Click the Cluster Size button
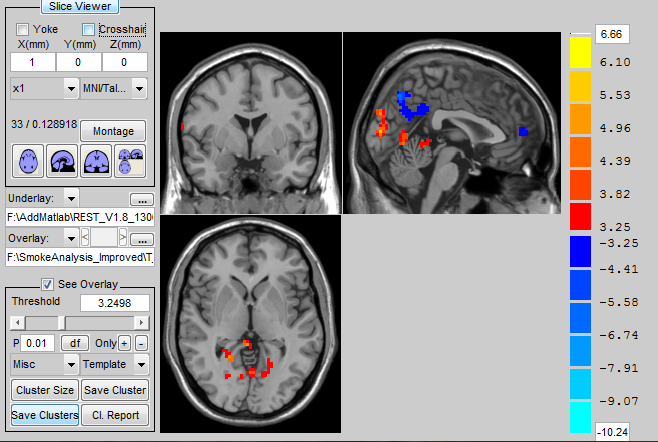Viewport: 658px width, 442px height. click(x=45, y=390)
